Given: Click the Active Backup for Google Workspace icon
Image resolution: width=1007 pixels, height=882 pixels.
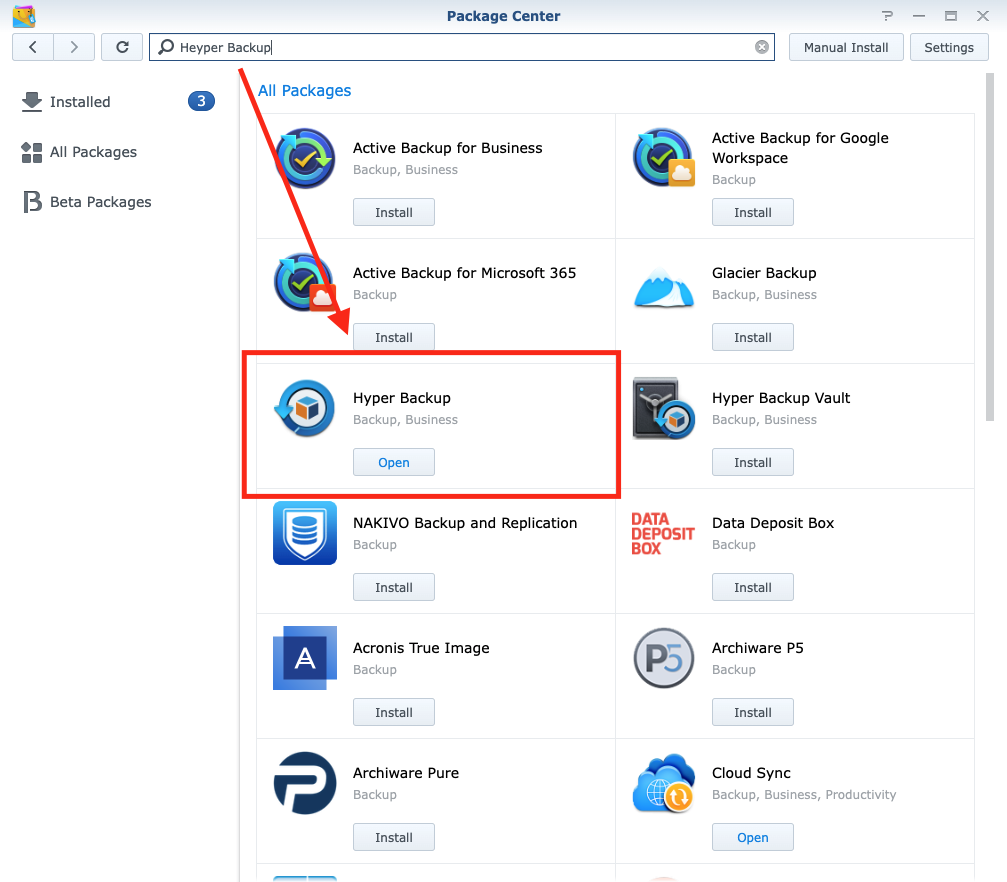Looking at the screenshot, I should coord(663,158).
